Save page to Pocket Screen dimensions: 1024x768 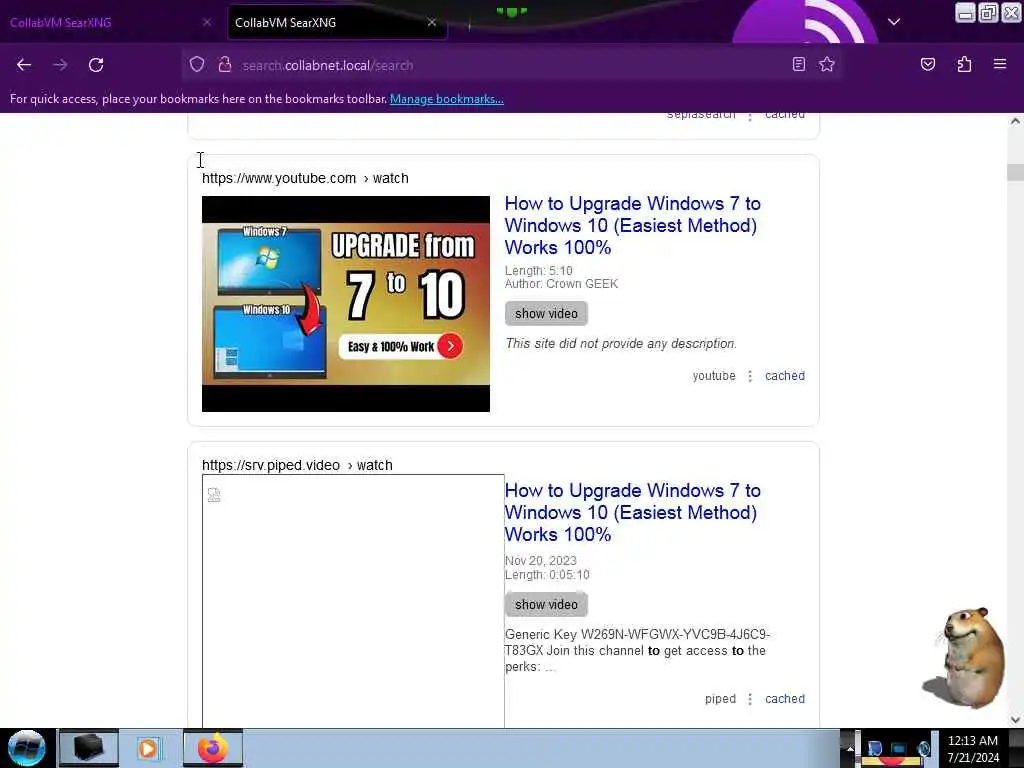point(927,64)
